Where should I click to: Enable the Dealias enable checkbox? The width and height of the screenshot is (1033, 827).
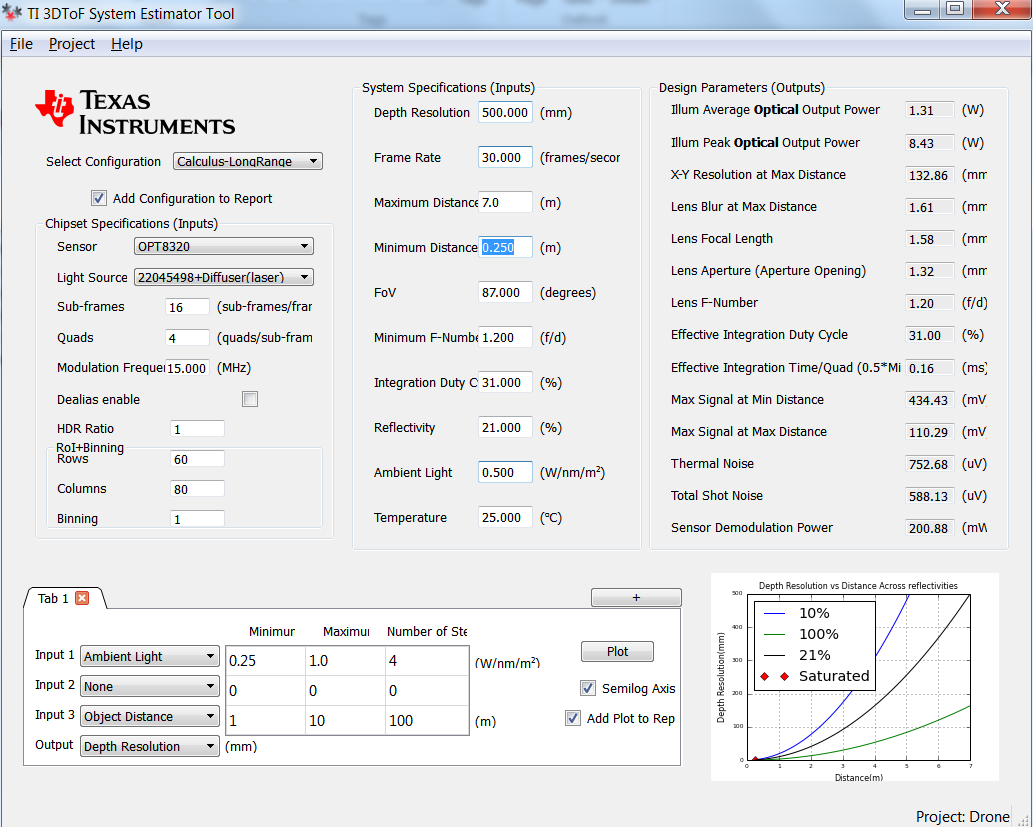[250, 399]
